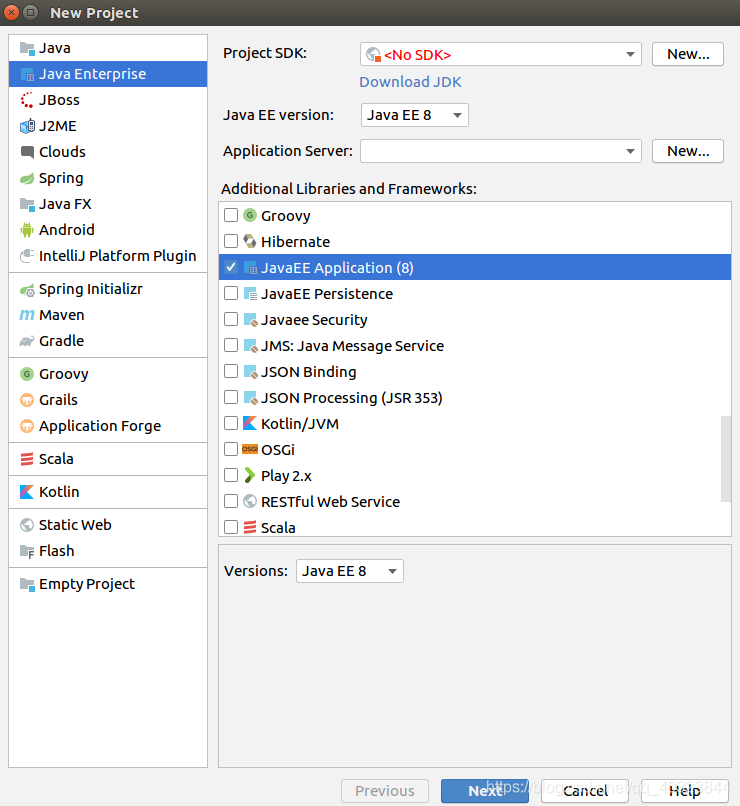
Task: Choose the Maven project type label
Action: click(x=62, y=315)
